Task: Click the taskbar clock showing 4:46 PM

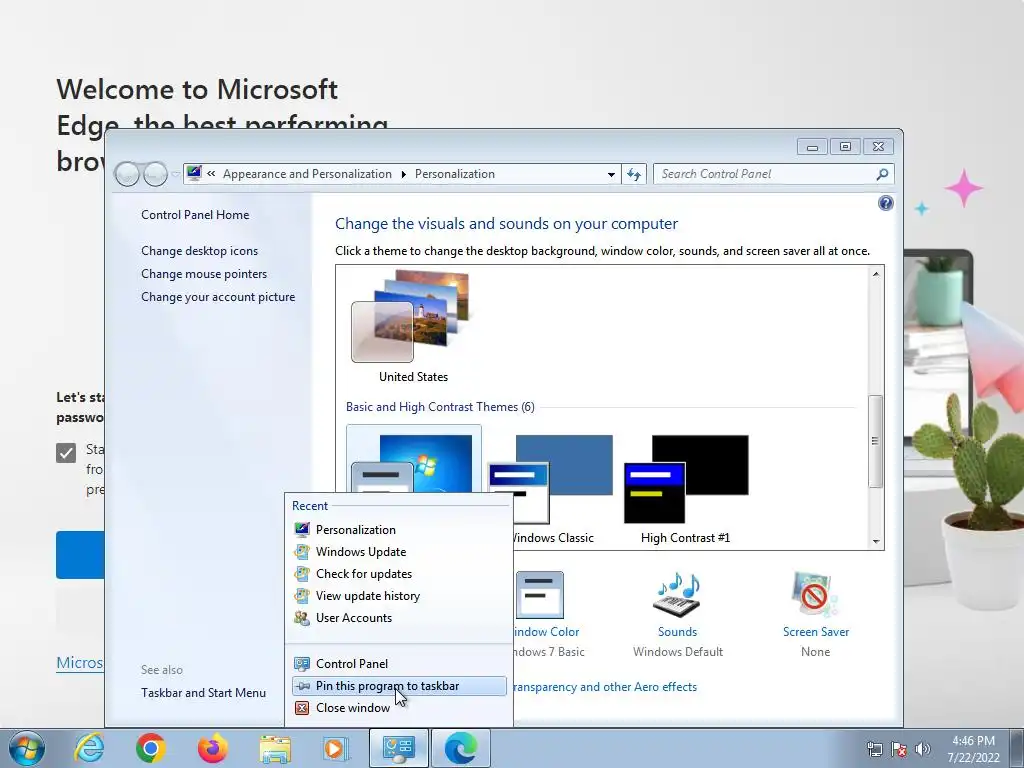Action: [x=973, y=749]
